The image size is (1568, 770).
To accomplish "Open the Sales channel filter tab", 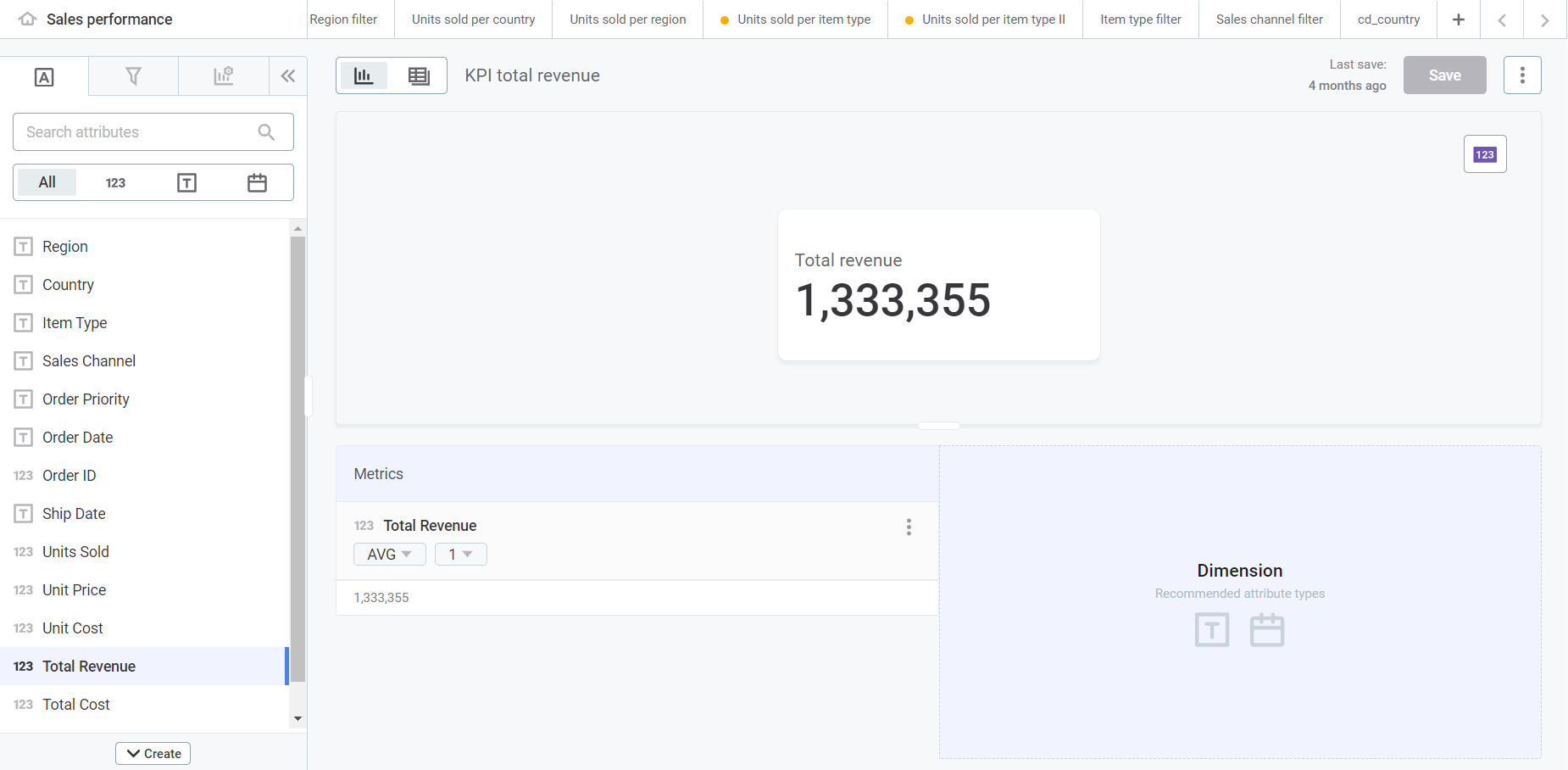I will point(1269,19).
